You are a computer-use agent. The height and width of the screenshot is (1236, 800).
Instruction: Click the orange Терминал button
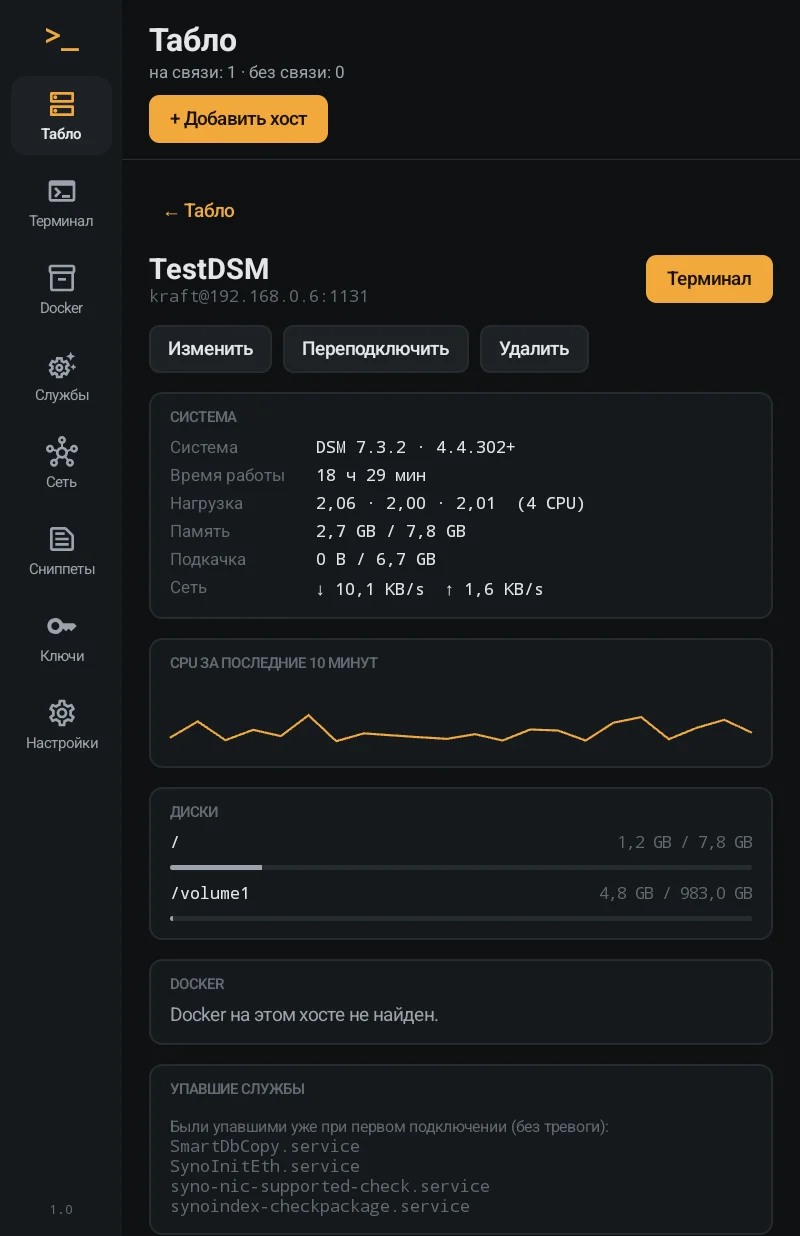709,278
